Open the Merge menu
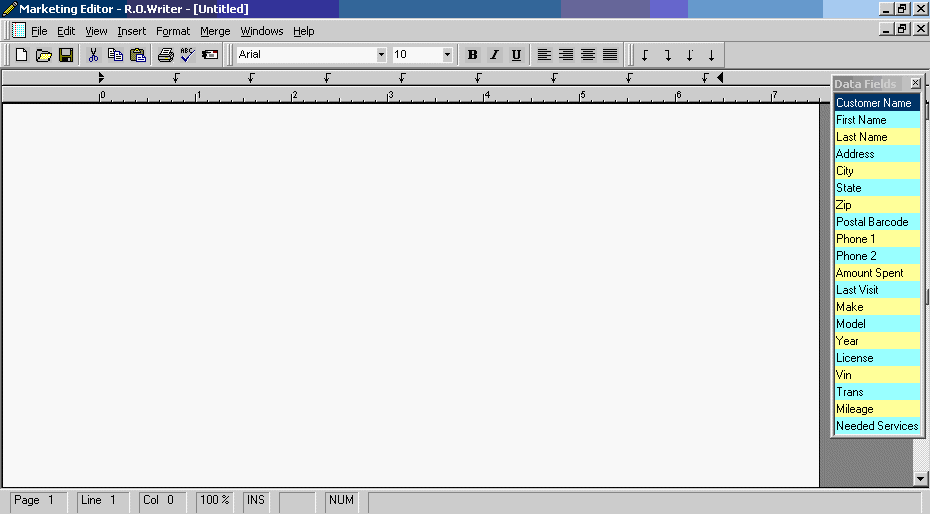Viewport: 930px width, 514px height. (x=215, y=31)
